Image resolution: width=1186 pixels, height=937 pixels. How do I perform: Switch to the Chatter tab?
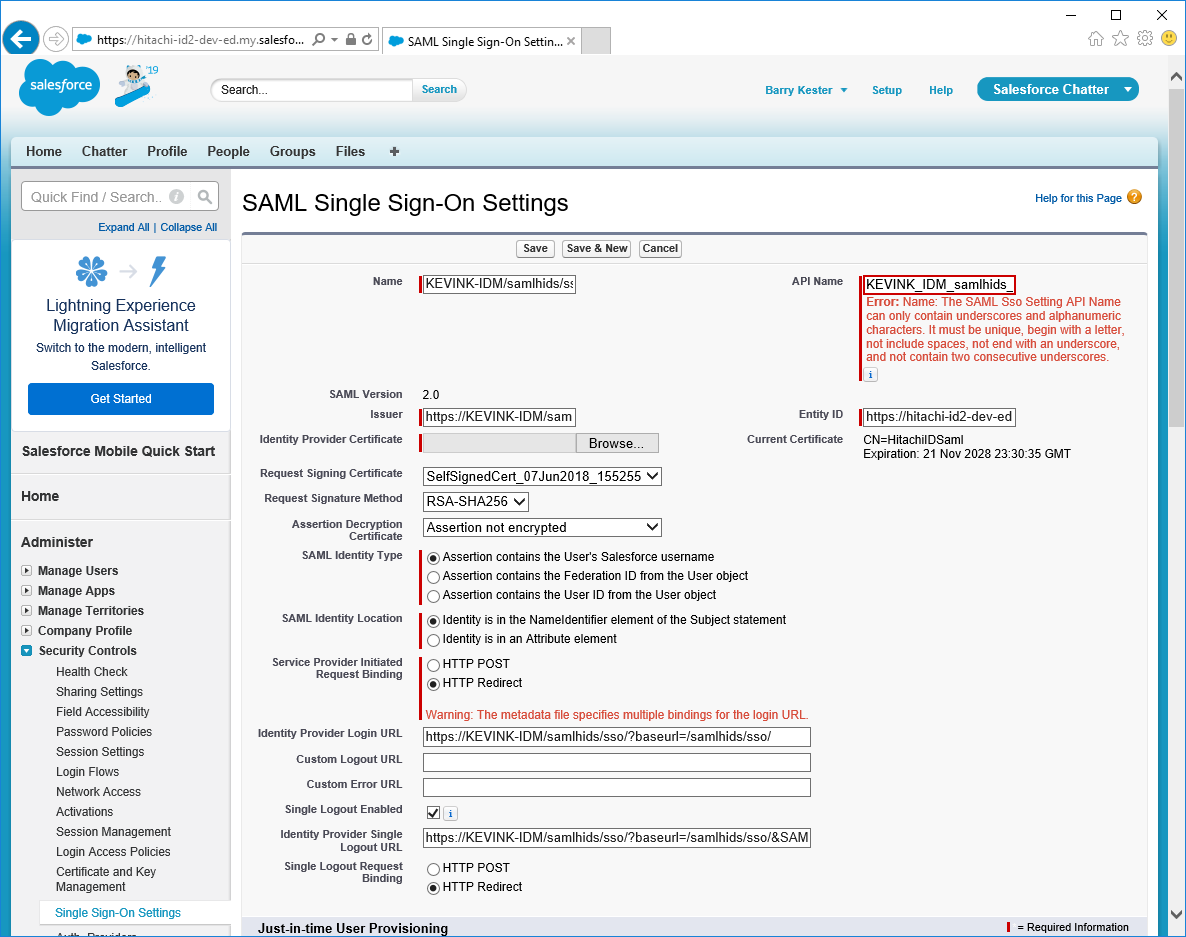(x=104, y=152)
